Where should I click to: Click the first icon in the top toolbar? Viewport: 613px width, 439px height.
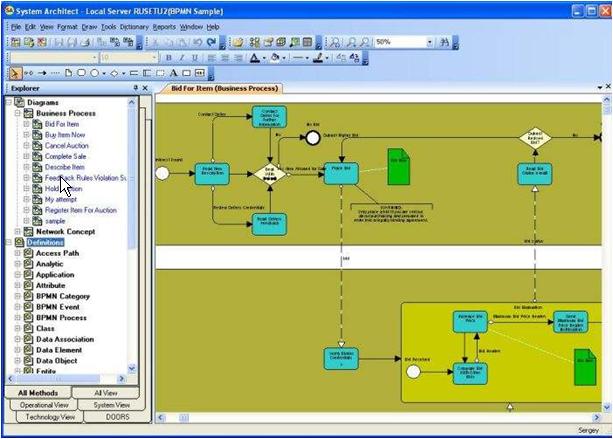point(16,42)
